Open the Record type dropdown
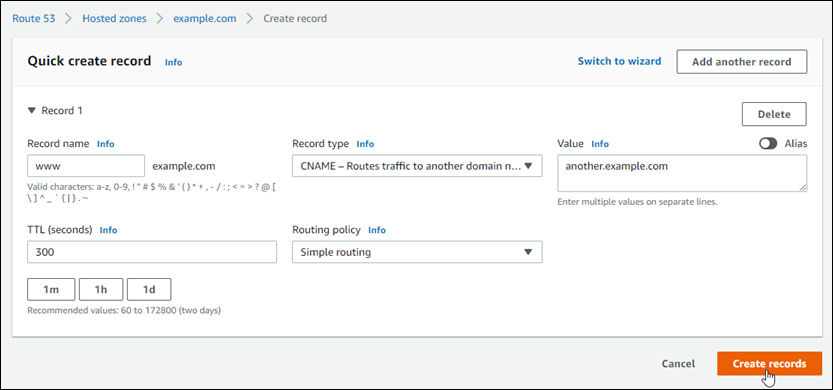This screenshot has width=833, height=390. (x=417, y=166)
